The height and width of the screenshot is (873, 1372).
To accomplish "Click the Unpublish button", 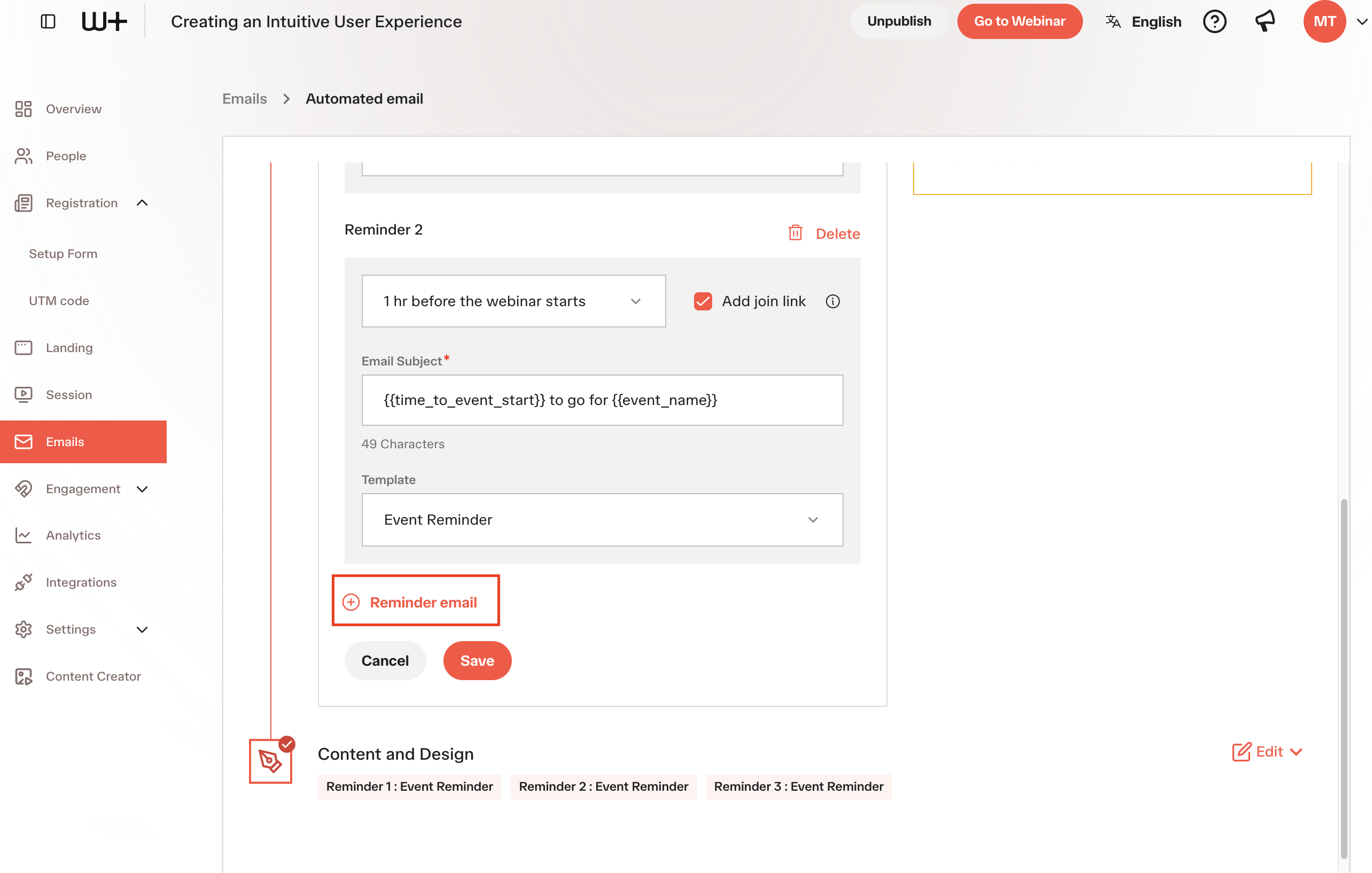I will click(x=899, y=22).
